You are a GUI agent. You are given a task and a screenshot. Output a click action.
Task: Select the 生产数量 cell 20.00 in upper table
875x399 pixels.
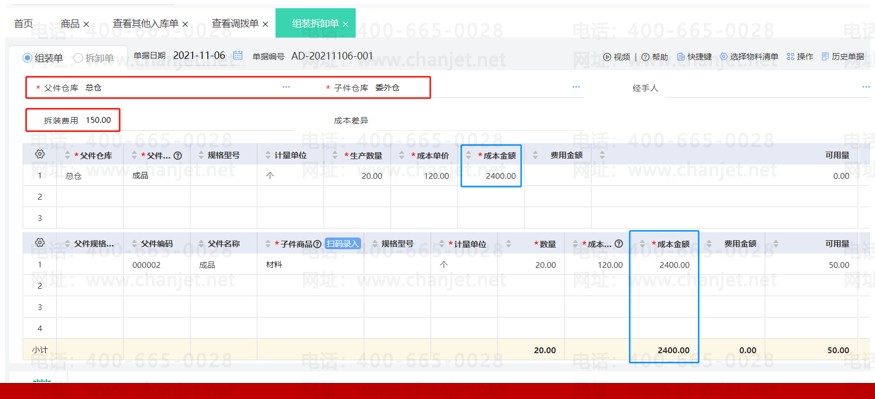[x=357, y=176]
